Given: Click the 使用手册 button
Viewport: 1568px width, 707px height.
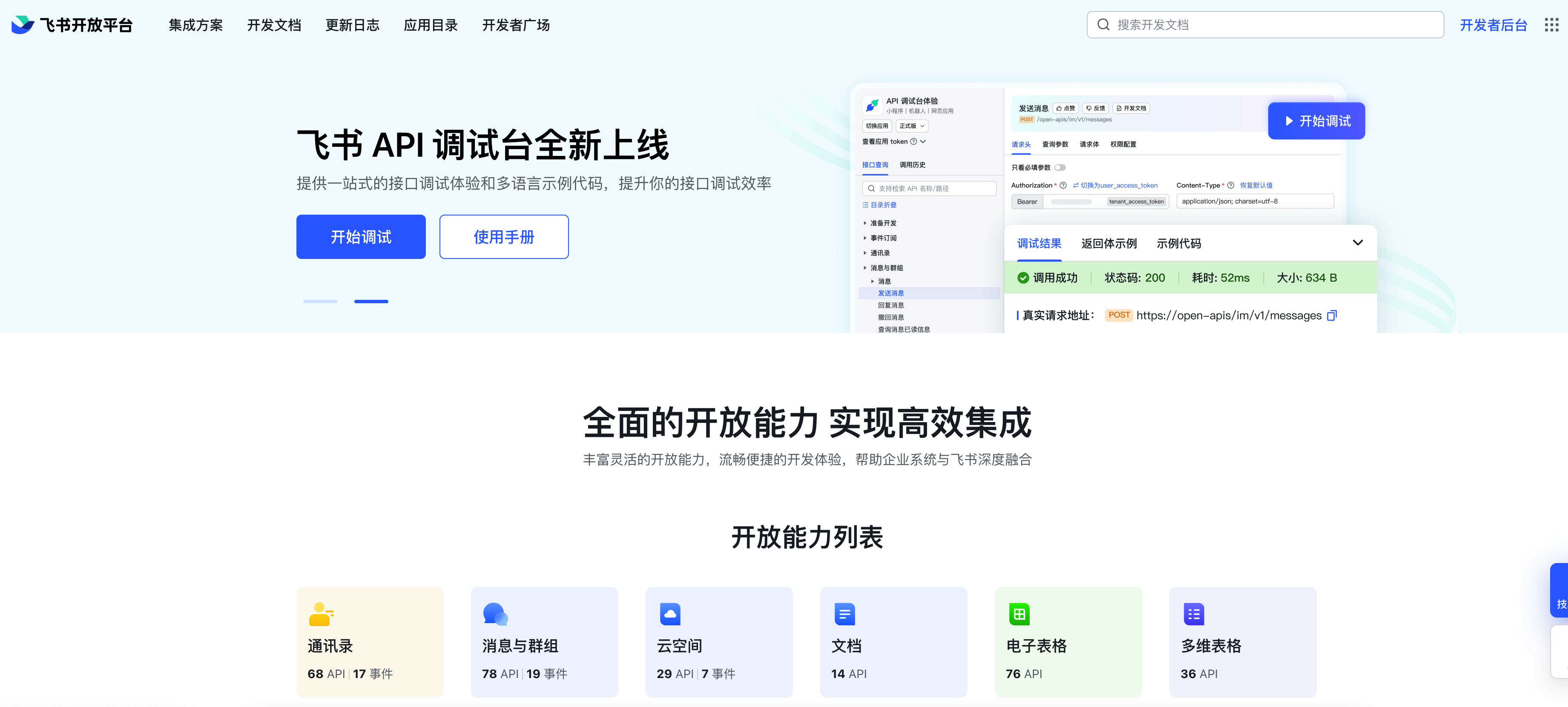Looking at the screenshot, I should 504,237.
